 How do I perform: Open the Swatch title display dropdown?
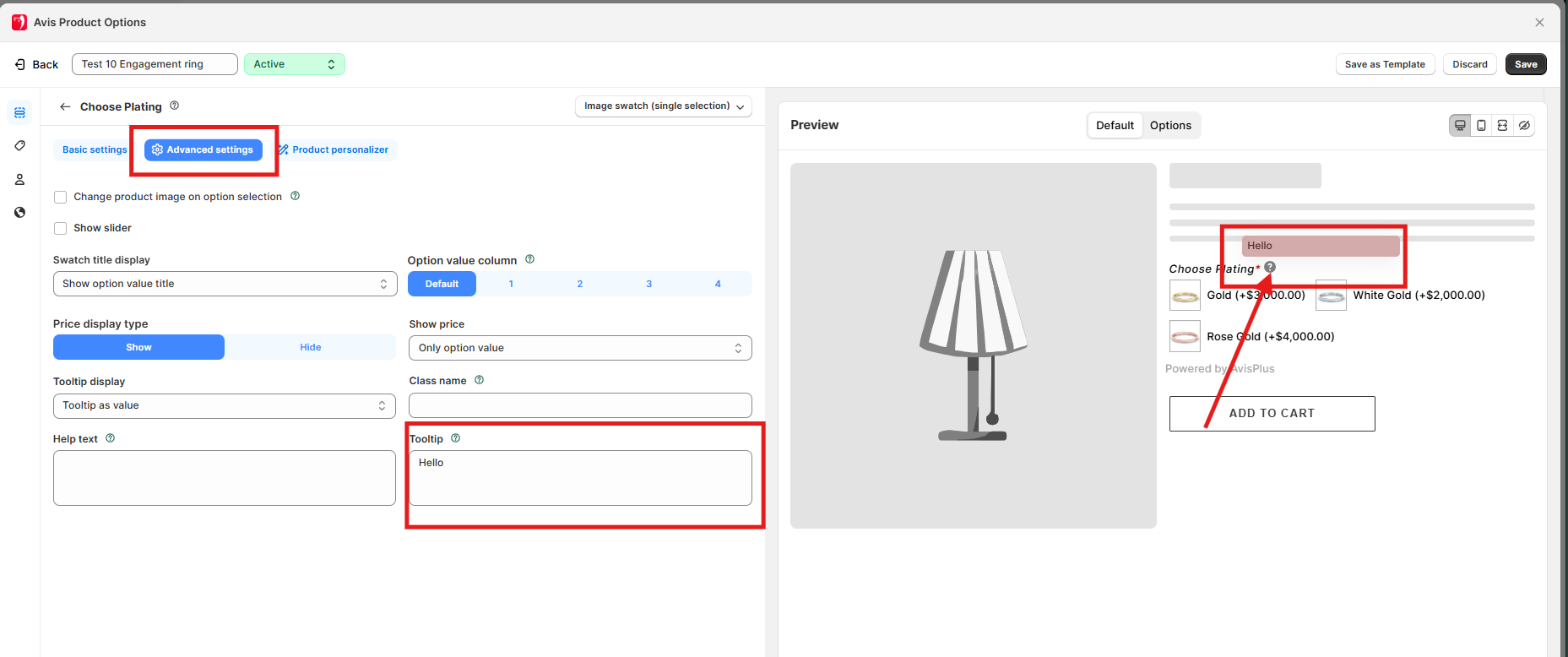pos(225,284)
